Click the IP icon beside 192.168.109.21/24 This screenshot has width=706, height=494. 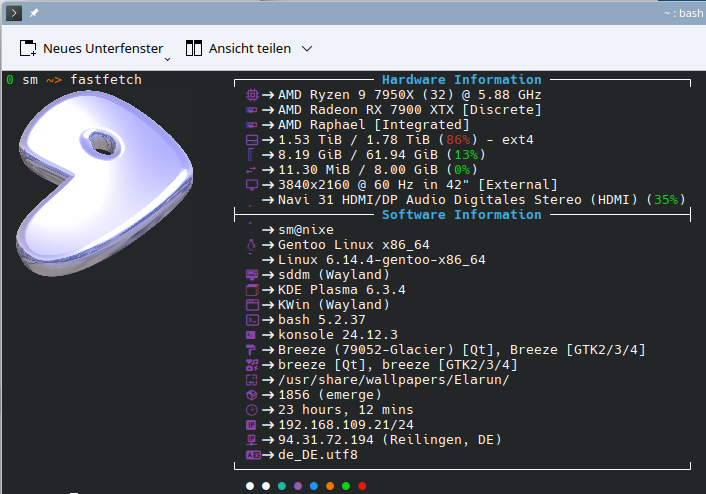(251, 425)
